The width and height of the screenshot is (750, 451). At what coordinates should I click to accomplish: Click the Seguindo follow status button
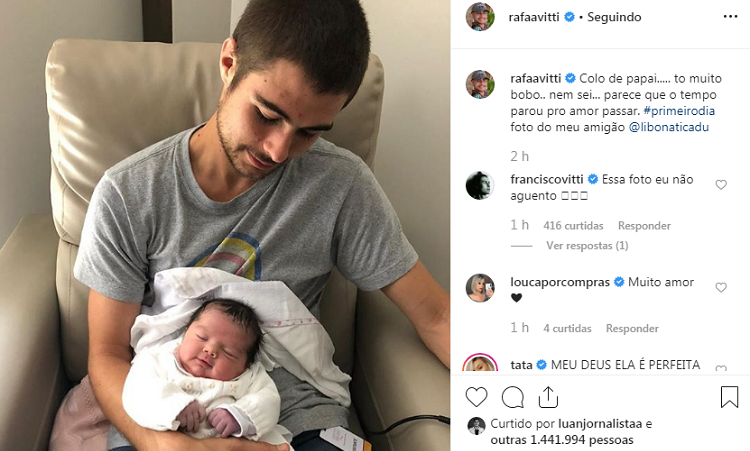tap(614, 17)
